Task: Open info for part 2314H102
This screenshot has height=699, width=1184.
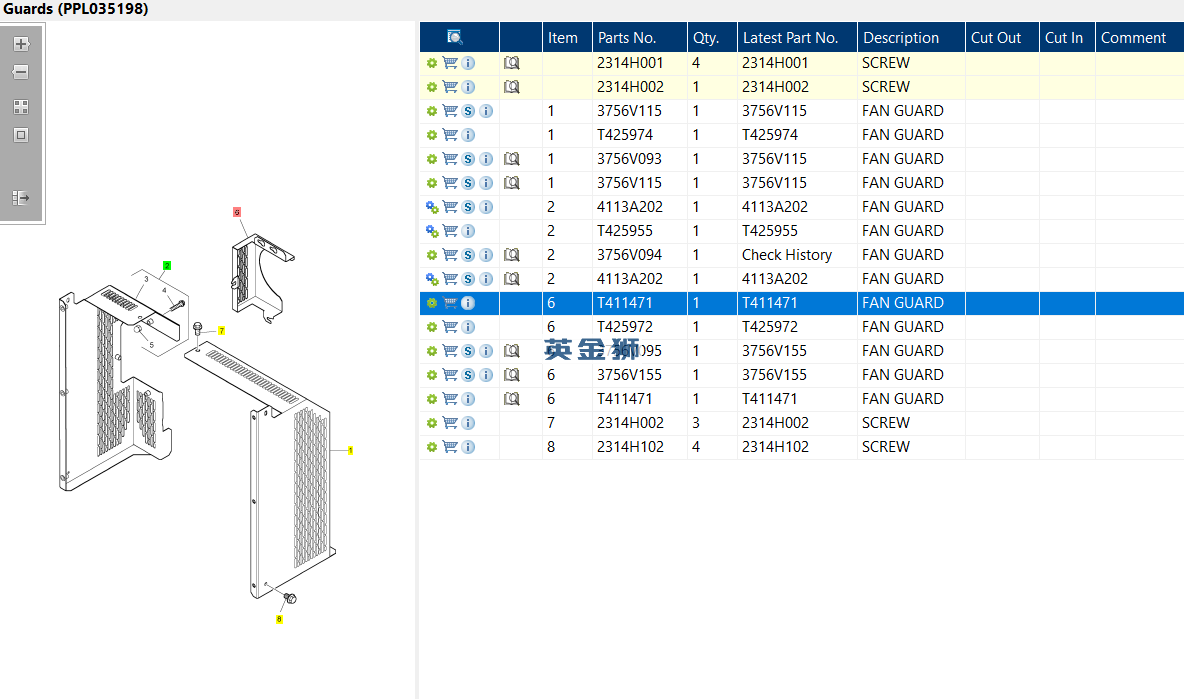Action: (x=468, y=447)
